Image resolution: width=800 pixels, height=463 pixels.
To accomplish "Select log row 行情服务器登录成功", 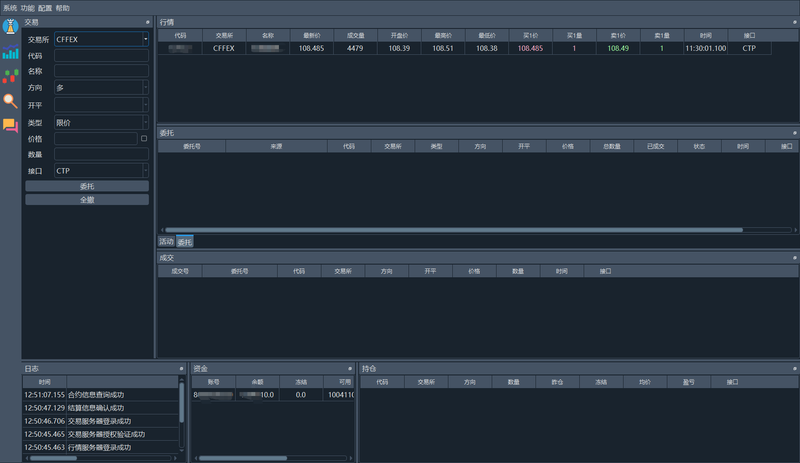I will point(101,448).
